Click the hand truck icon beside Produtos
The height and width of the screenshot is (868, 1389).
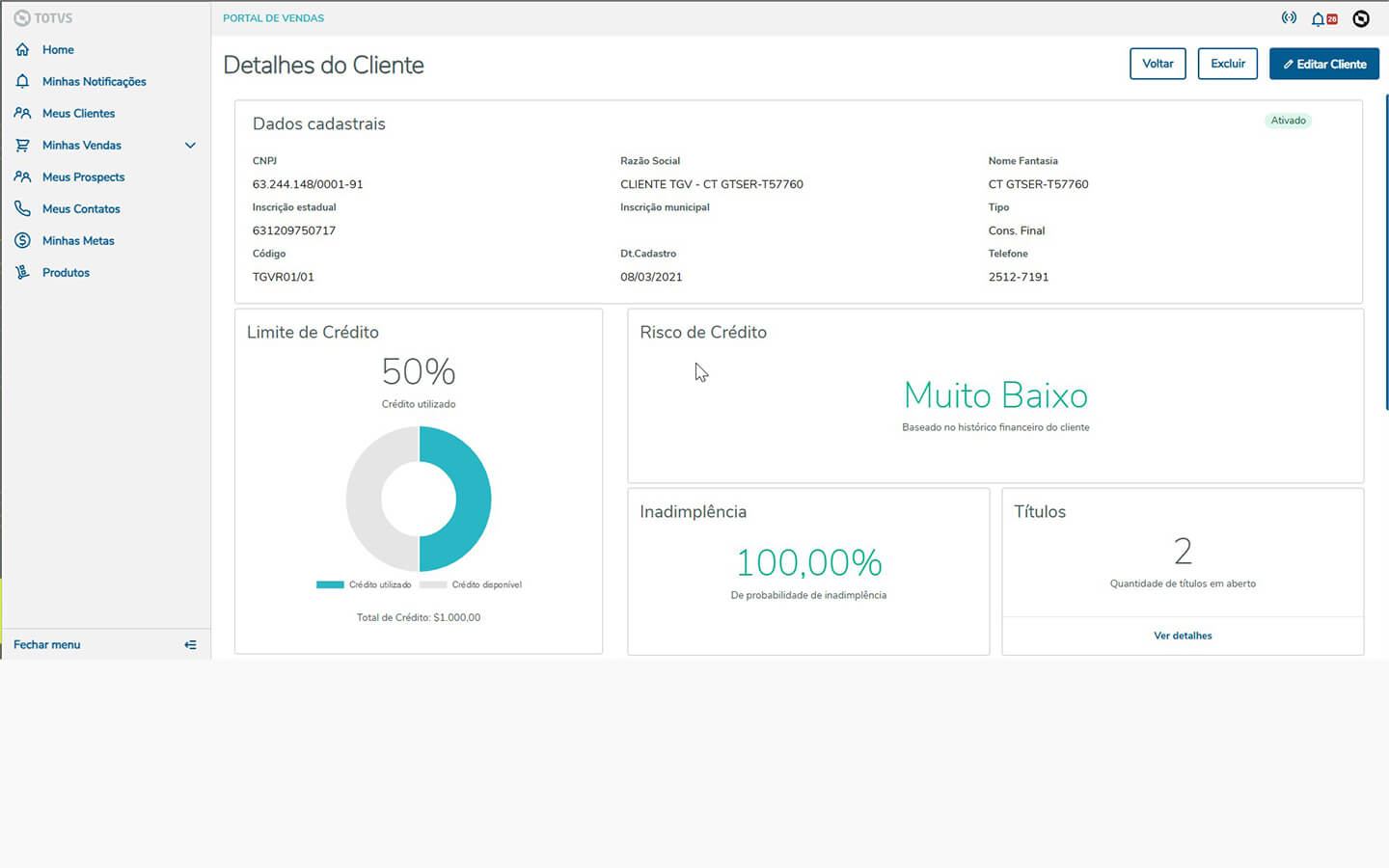coord(22,272)
